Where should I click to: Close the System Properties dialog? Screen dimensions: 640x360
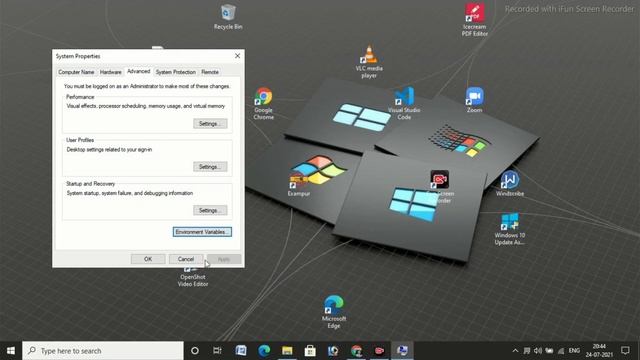[x=238, y=56]
